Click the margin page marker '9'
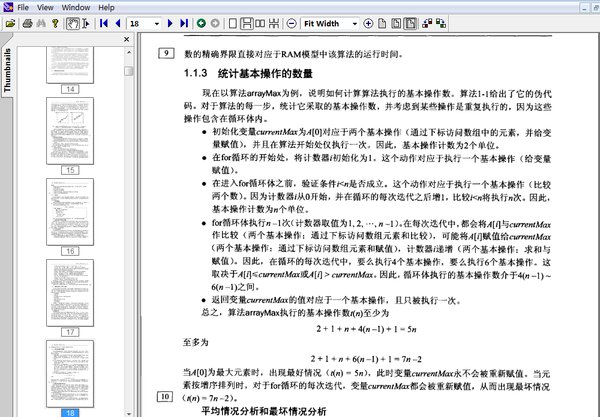Viewport: 600px width, 417px height. point(166,53)
